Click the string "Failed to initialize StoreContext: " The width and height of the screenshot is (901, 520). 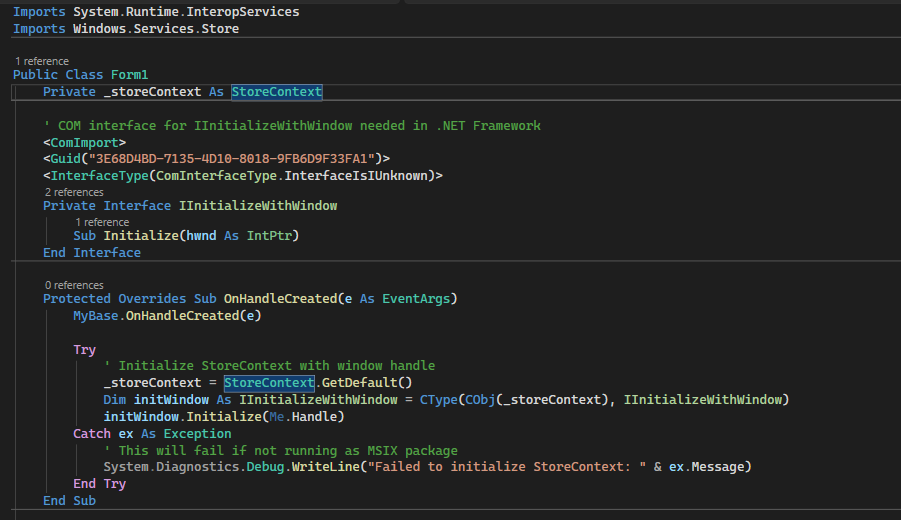[507, 467]
